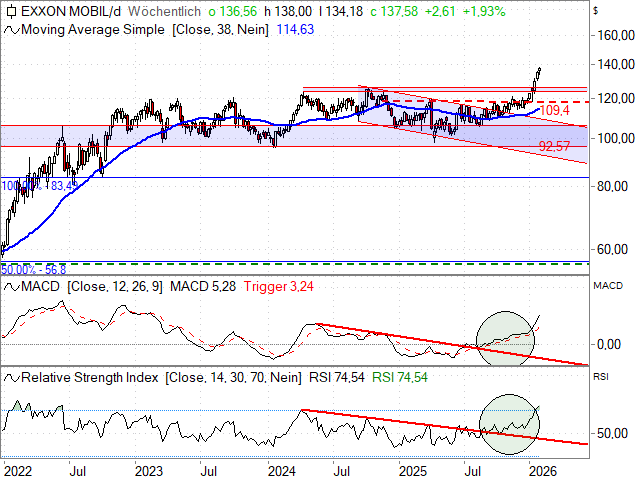Image resolution: width=640 pixels, height=480 pixels.
Task: Click the 50,00 RSI axis label
Action: (612, 433)
